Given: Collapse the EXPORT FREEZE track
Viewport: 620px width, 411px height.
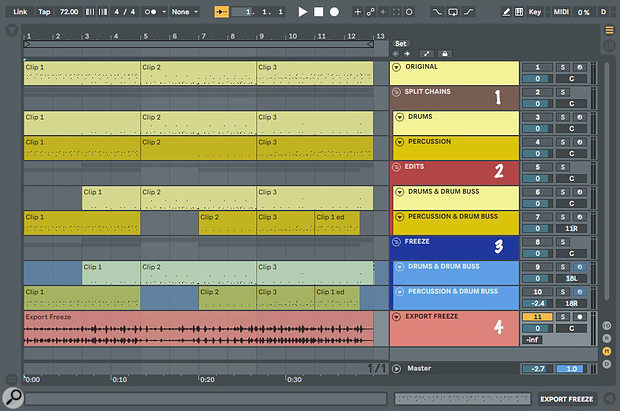Looking at the screenshot, I should [x=396, y=316].
